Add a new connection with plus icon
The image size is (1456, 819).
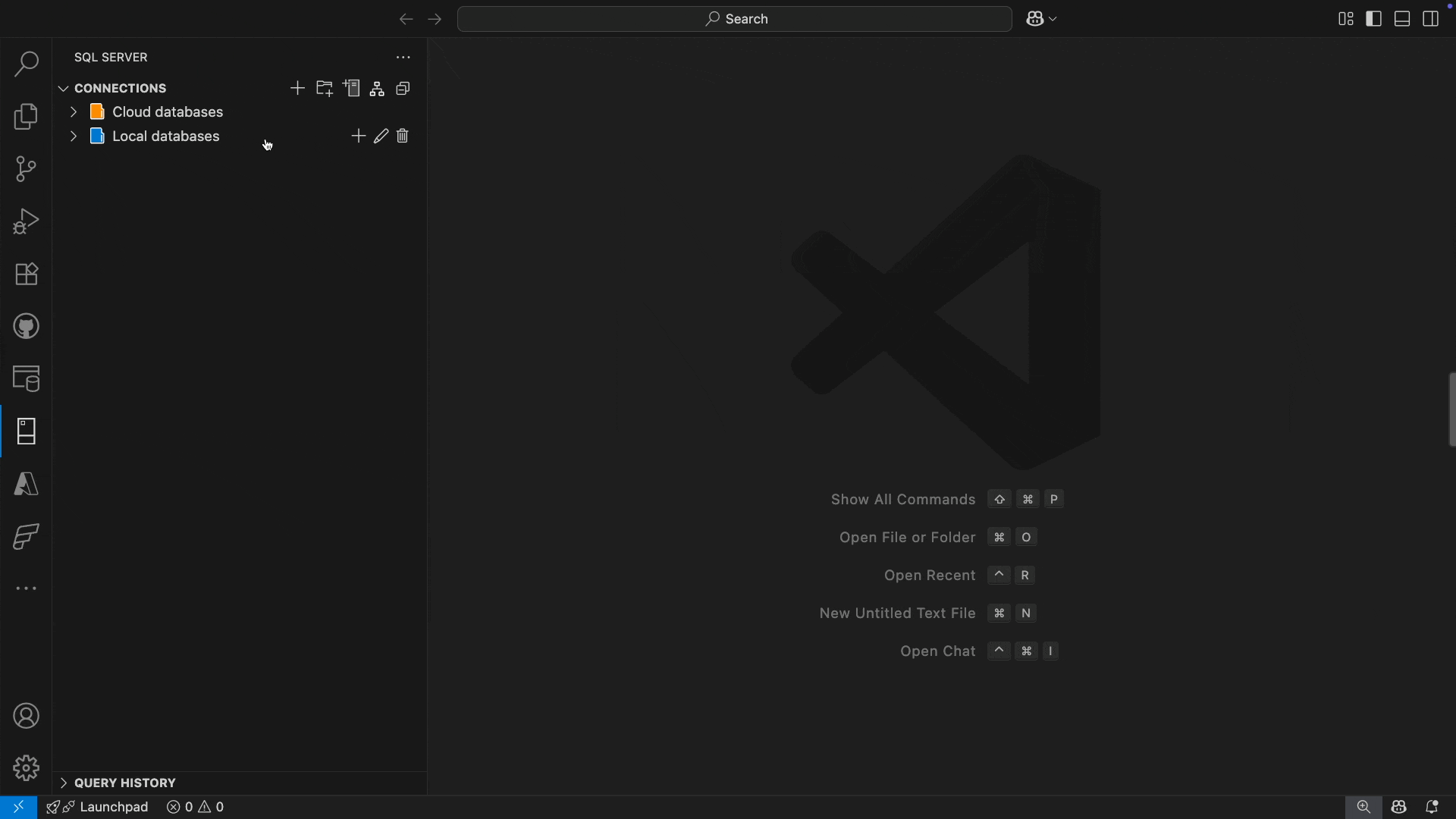[297, 89]
